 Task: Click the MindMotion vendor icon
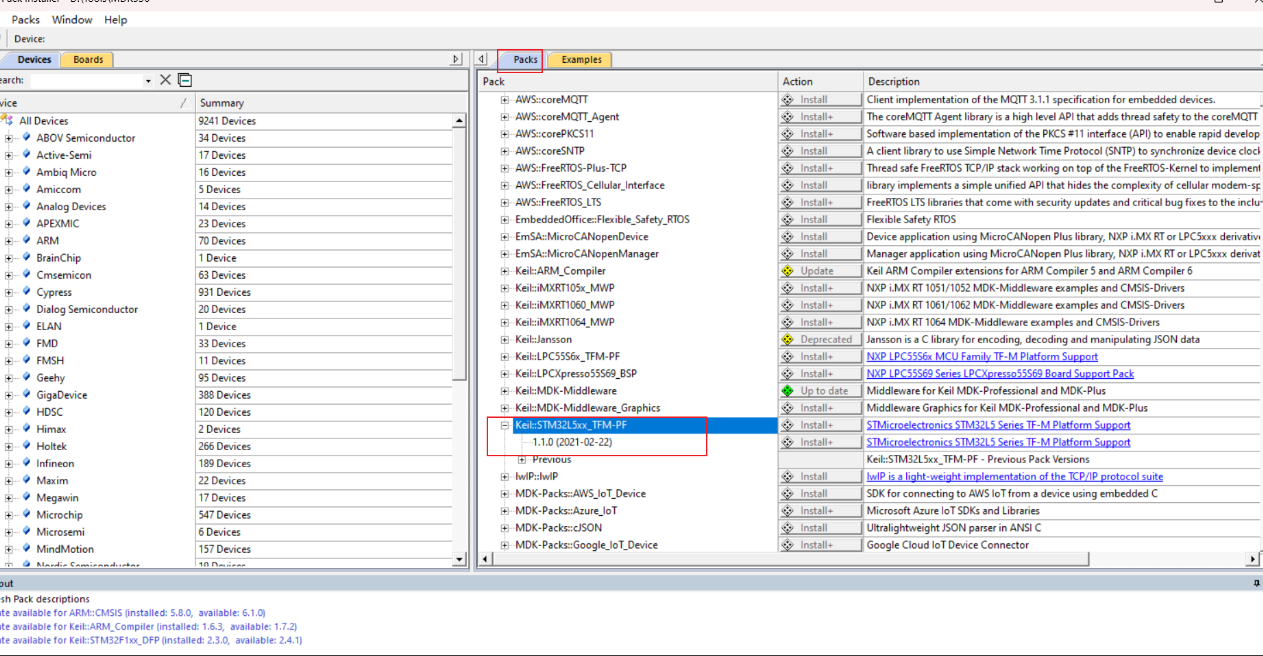point(26,549)
